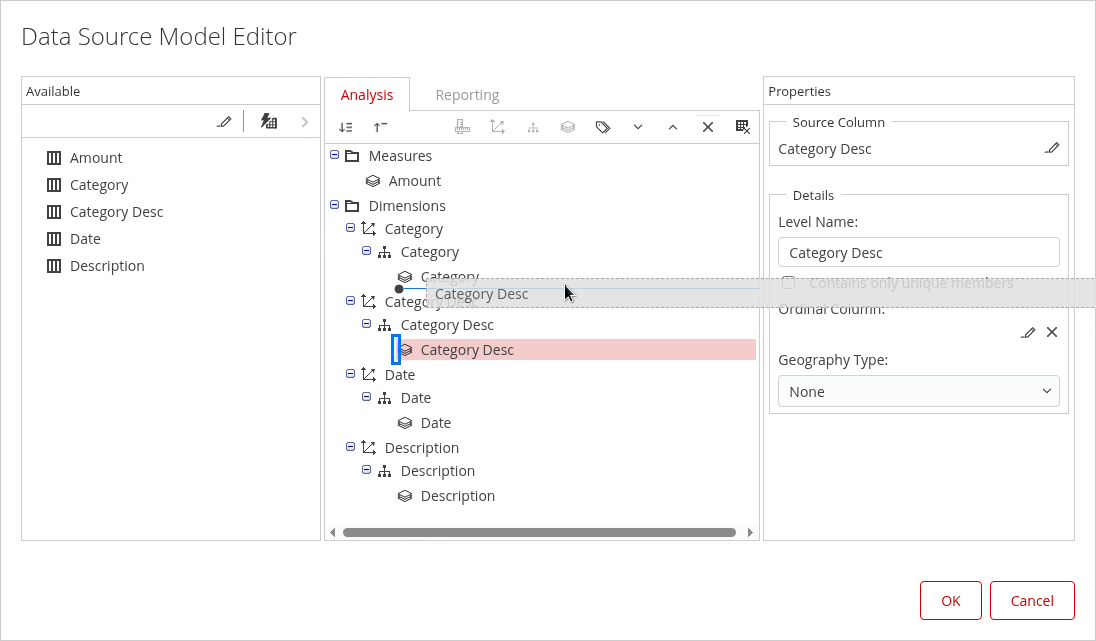Move the selected level down

(x=637, y=127)
